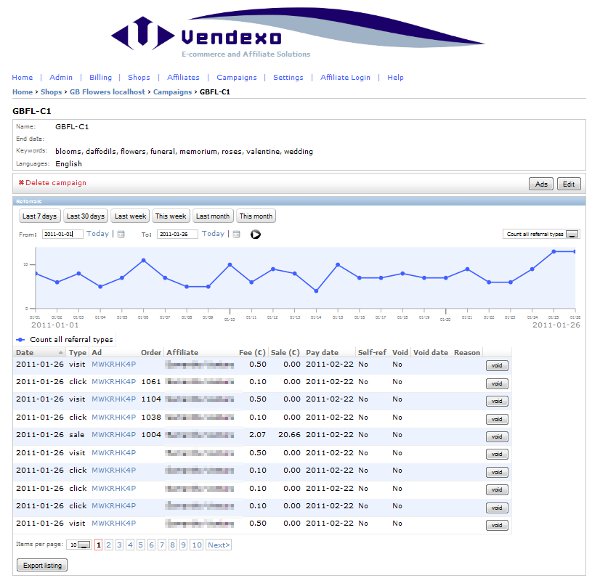Click the red Delete campaign link
600x578 pixels.
point(52,182)
